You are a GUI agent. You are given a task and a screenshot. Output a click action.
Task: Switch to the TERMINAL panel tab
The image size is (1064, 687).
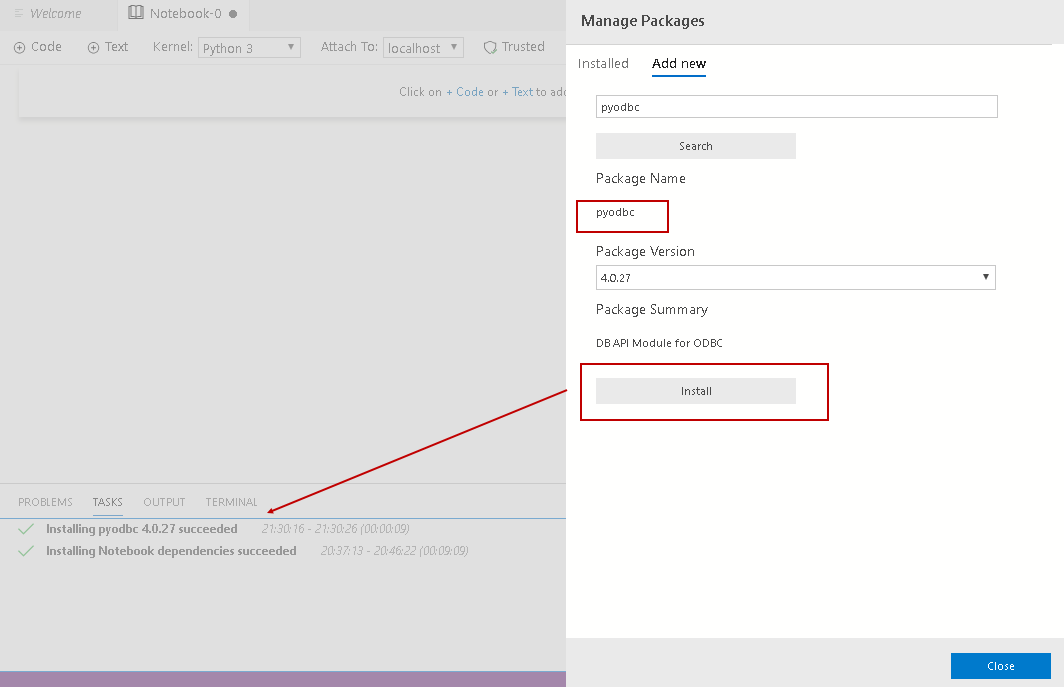[x=231, y=502]
